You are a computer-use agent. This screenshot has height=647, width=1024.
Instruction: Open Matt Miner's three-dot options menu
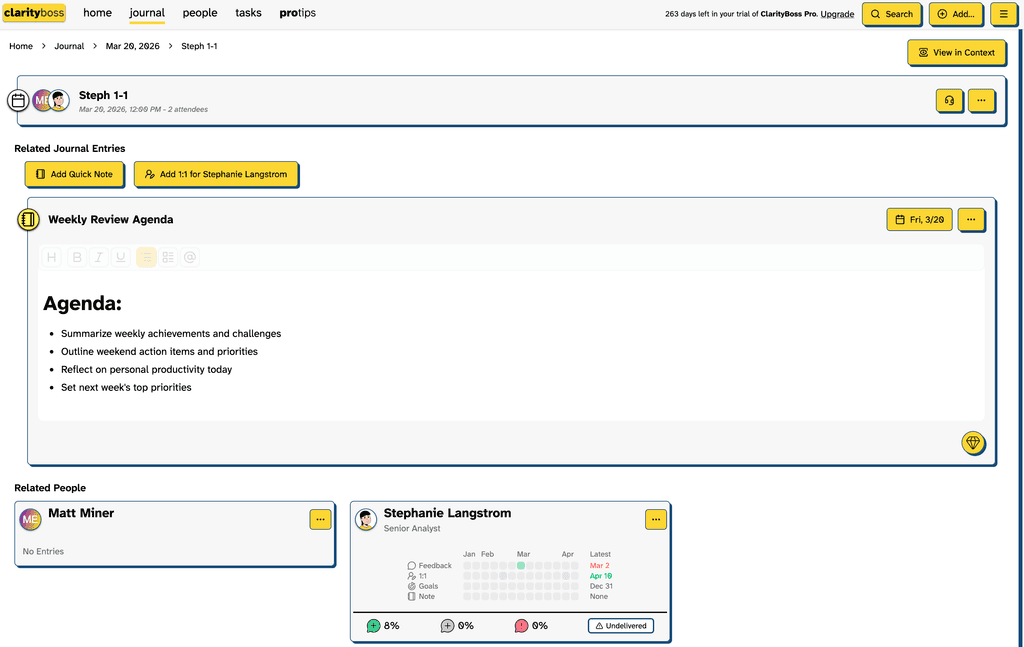pos(320,519)
